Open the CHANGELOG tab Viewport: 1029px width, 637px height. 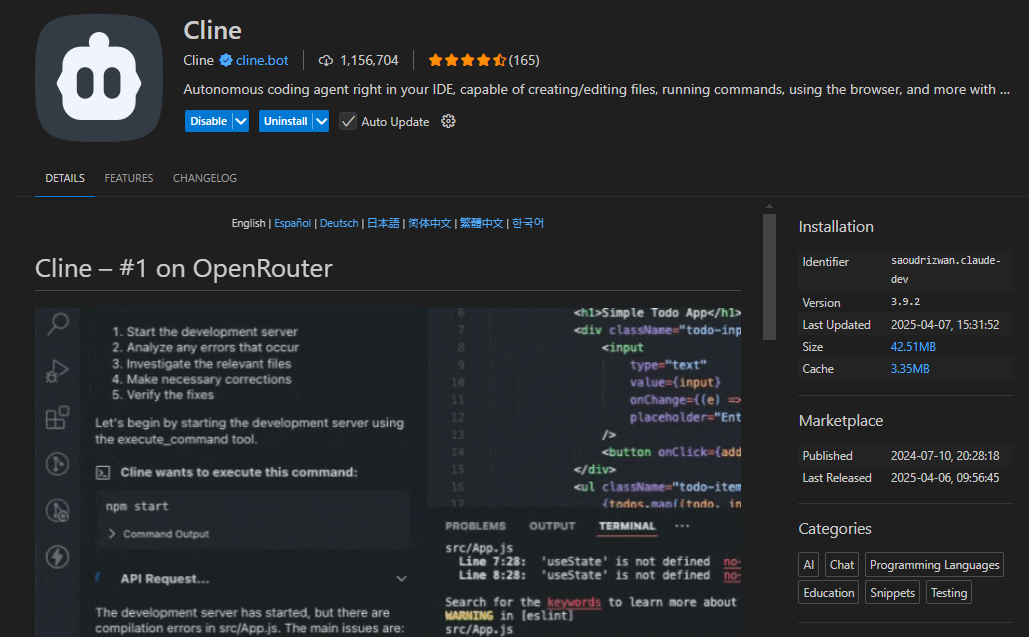click(204, 178)
